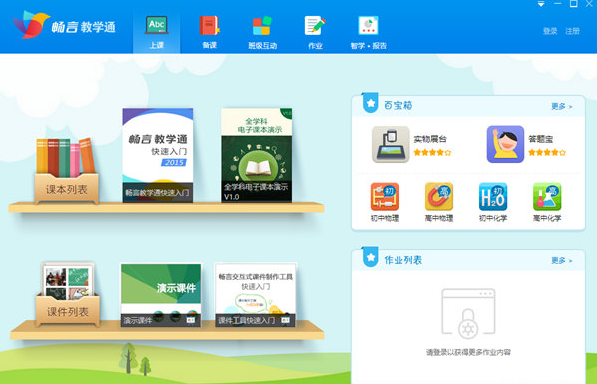Open 畅言教学通快速入门 book cover
The height and width of the screenshot is (384, 597).
point(158,155)
